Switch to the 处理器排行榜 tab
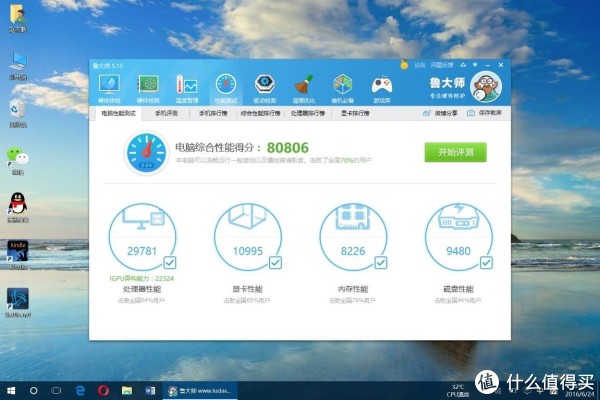The width and height of the screenshot is (600, 400). pos(308,113)
